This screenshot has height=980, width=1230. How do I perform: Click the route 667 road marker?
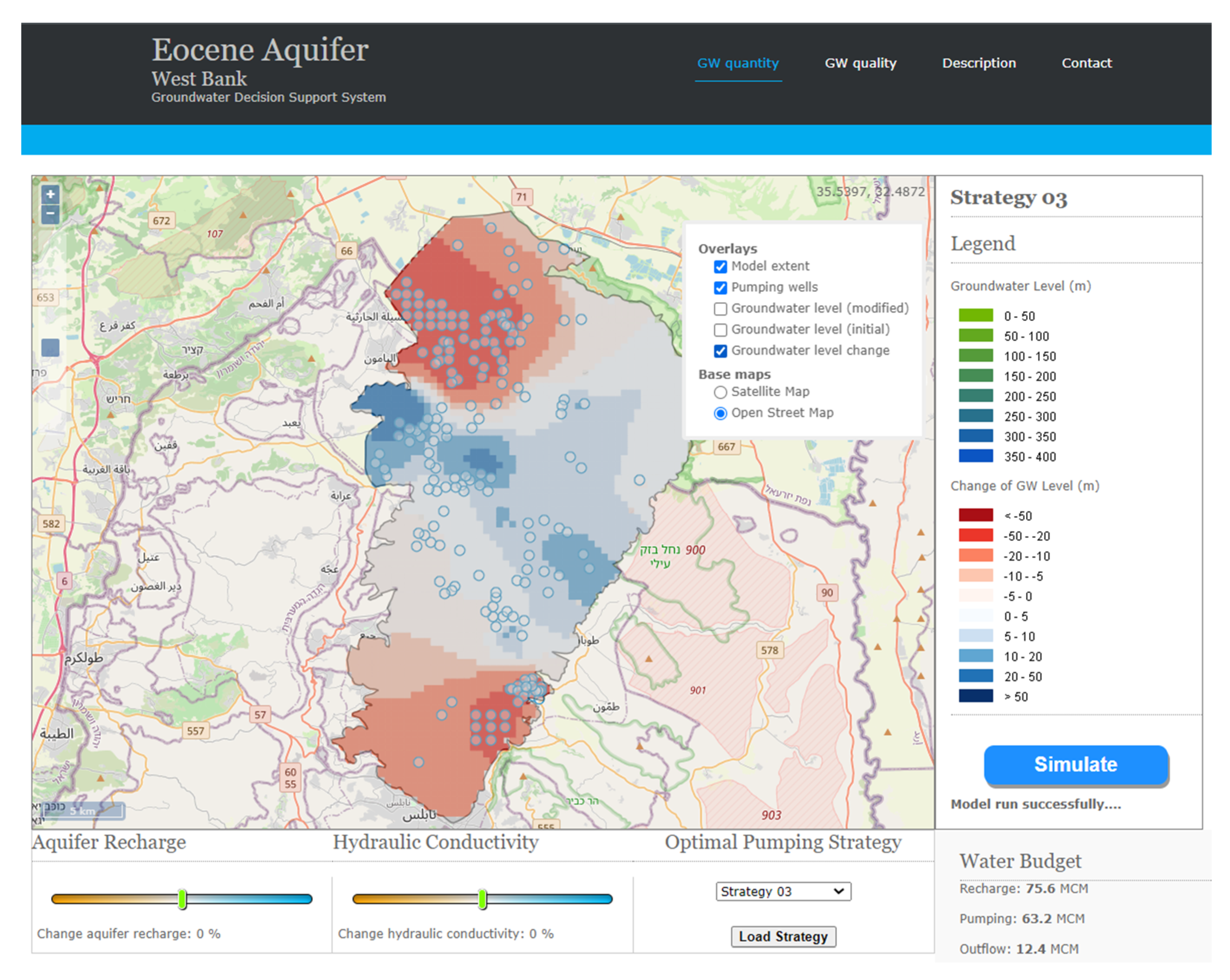pyautogui.click(x=726, y=447)
